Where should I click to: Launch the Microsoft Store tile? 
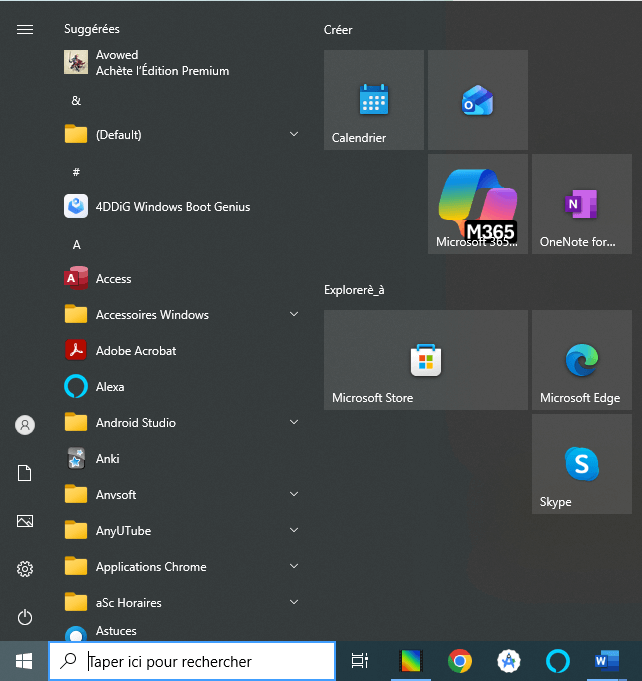[425, 360]
